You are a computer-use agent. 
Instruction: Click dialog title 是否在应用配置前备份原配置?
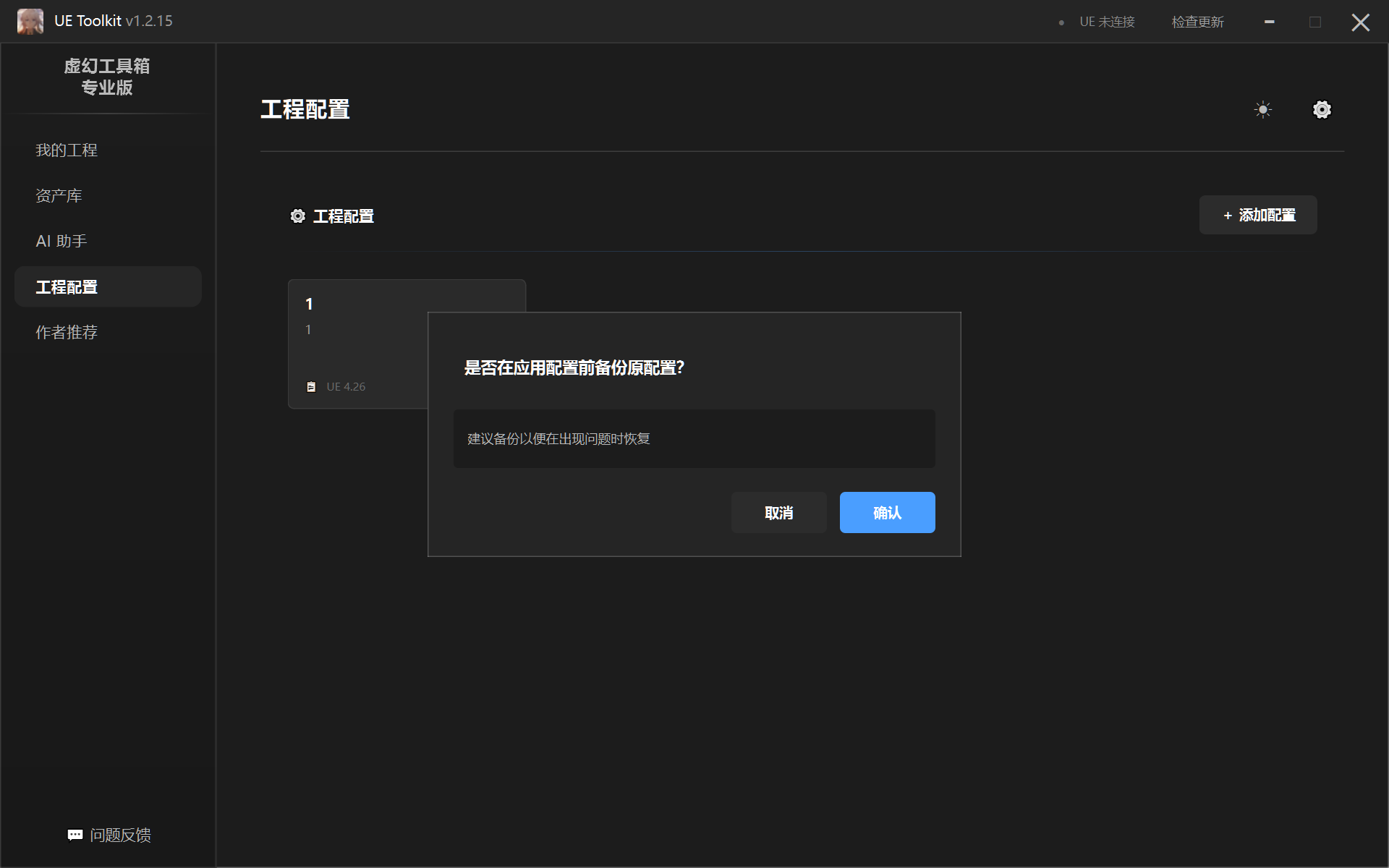(x=574, y=368)
